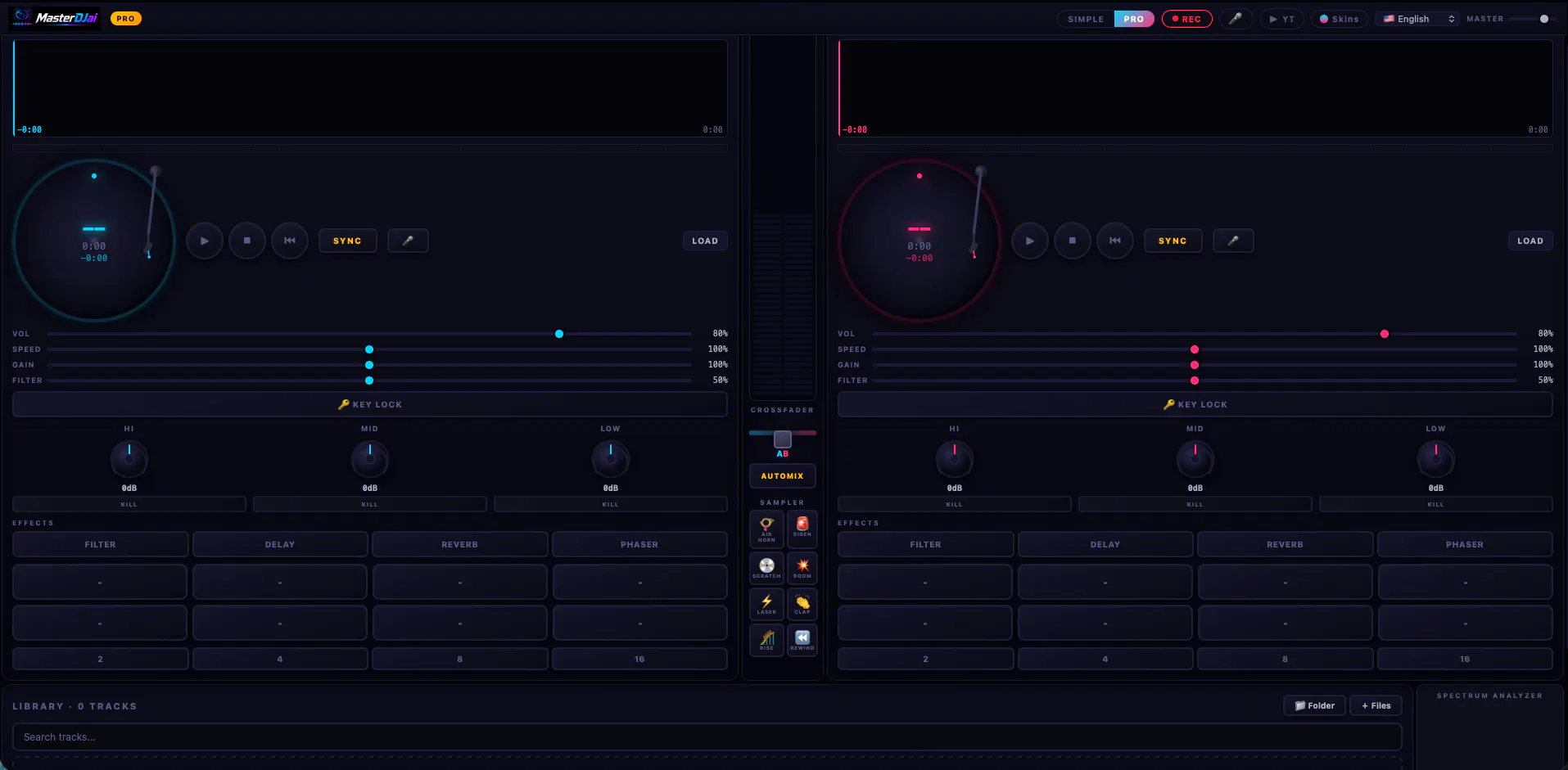Stop the right deck playback
The height and width of the screenshot is (770, 1568).
click(x=1073, y=241)
